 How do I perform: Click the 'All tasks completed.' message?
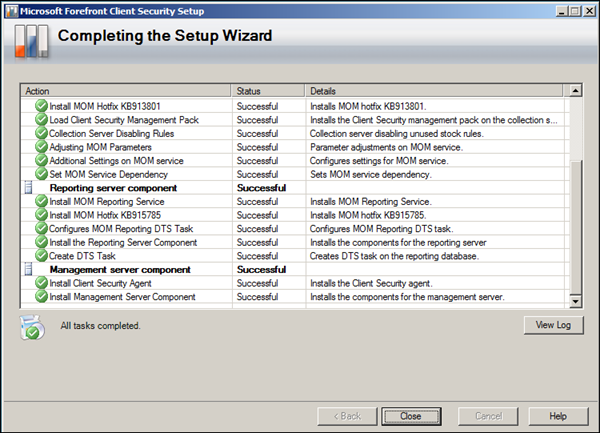pos(100,326)
